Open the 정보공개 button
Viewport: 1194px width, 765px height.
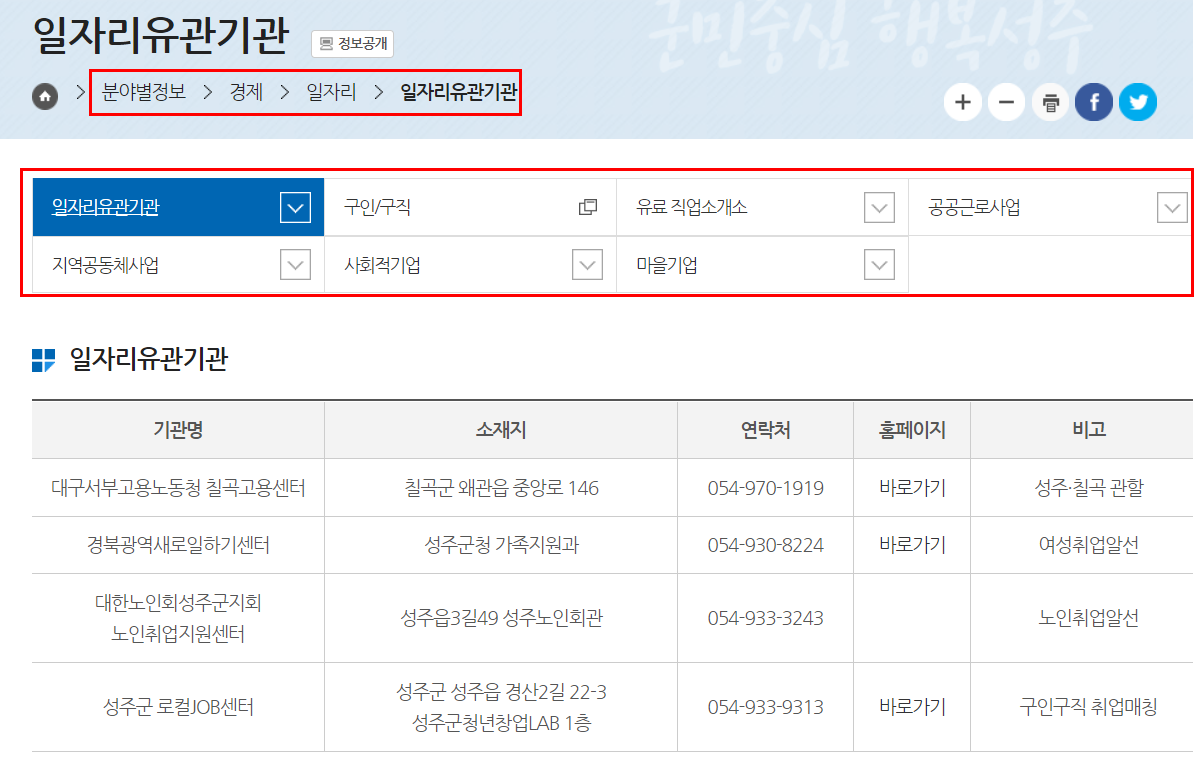(x=353, y=43)
